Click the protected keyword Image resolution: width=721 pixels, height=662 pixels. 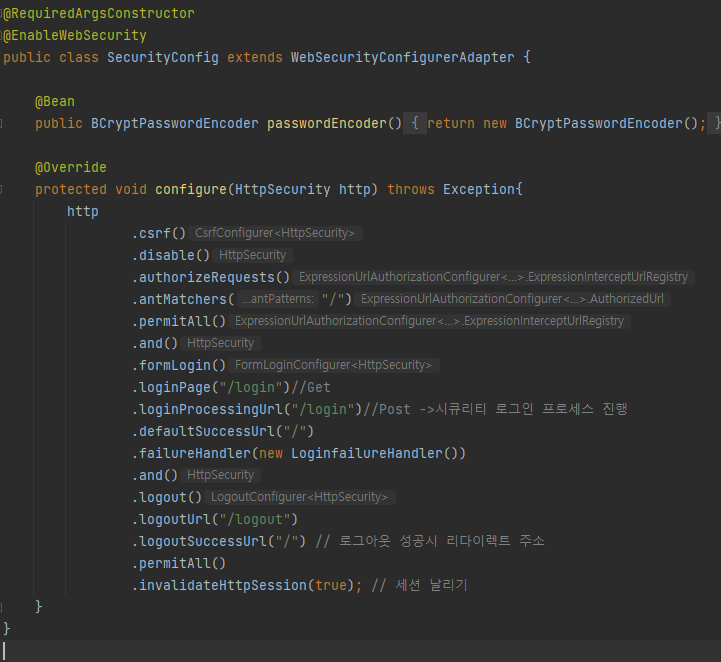(x=71, y=189)
